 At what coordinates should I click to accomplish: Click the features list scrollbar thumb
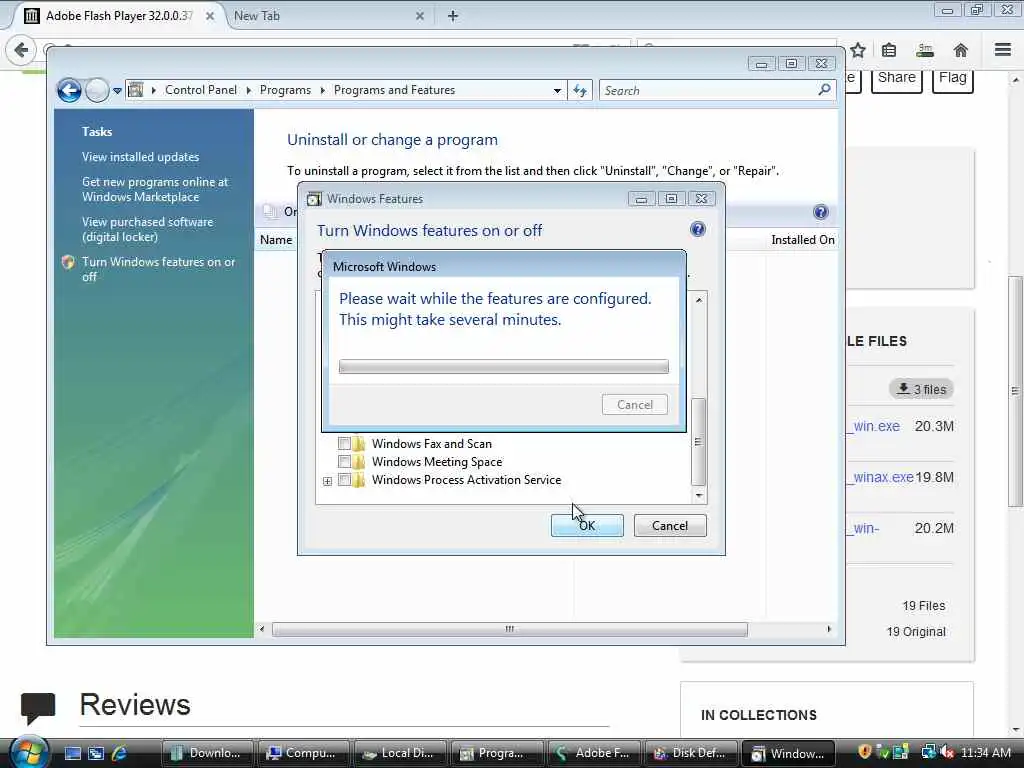pos(698,441)
